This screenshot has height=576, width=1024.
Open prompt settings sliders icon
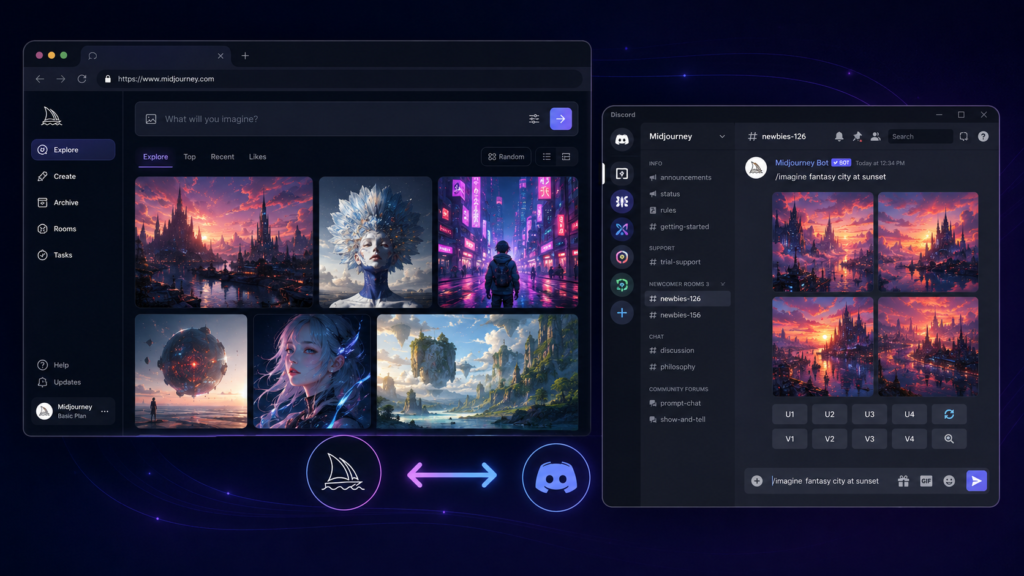(x=534, y=119)
